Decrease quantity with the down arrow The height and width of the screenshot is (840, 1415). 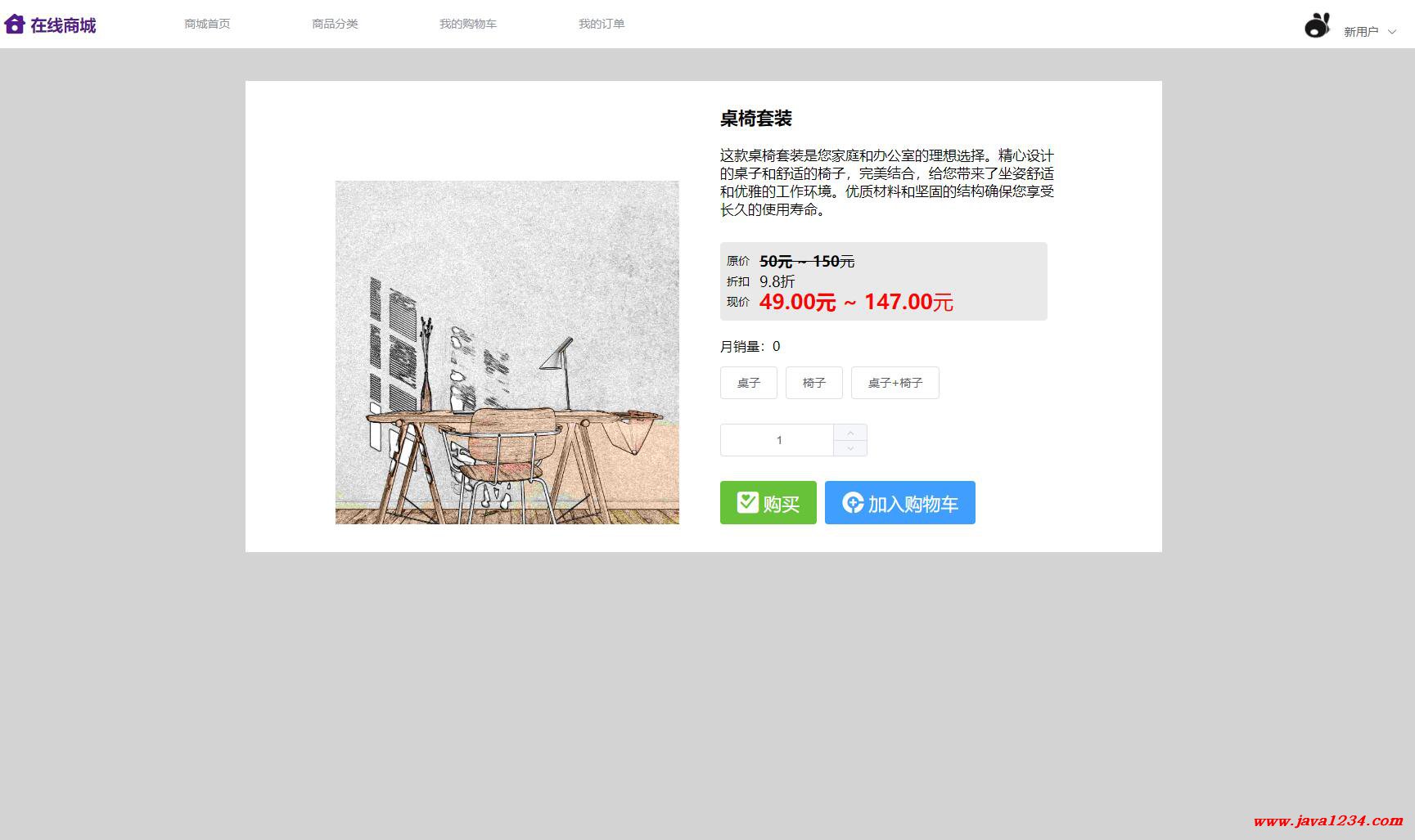click(850, 448)
